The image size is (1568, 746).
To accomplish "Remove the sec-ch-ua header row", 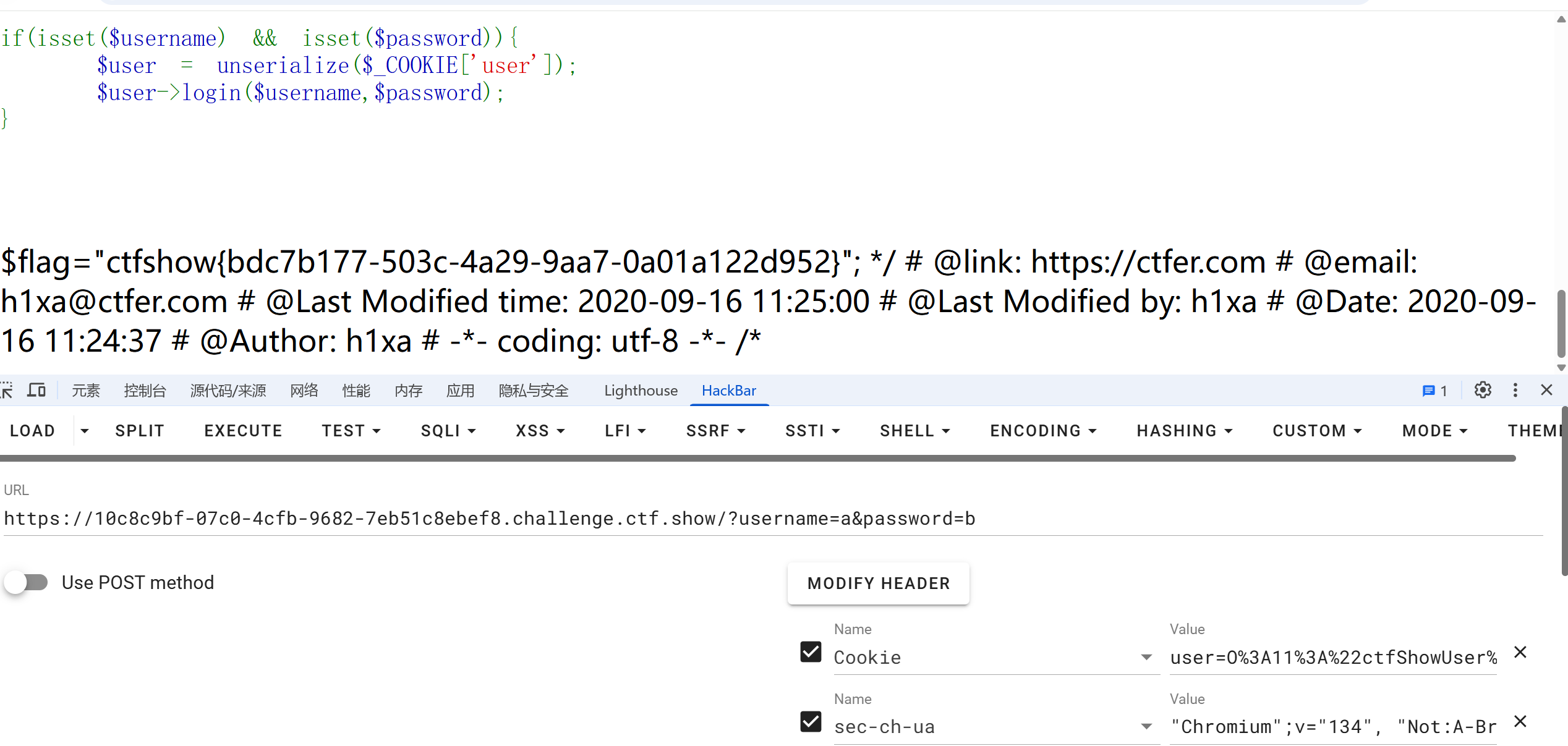I will click(x=1520, y=721).
